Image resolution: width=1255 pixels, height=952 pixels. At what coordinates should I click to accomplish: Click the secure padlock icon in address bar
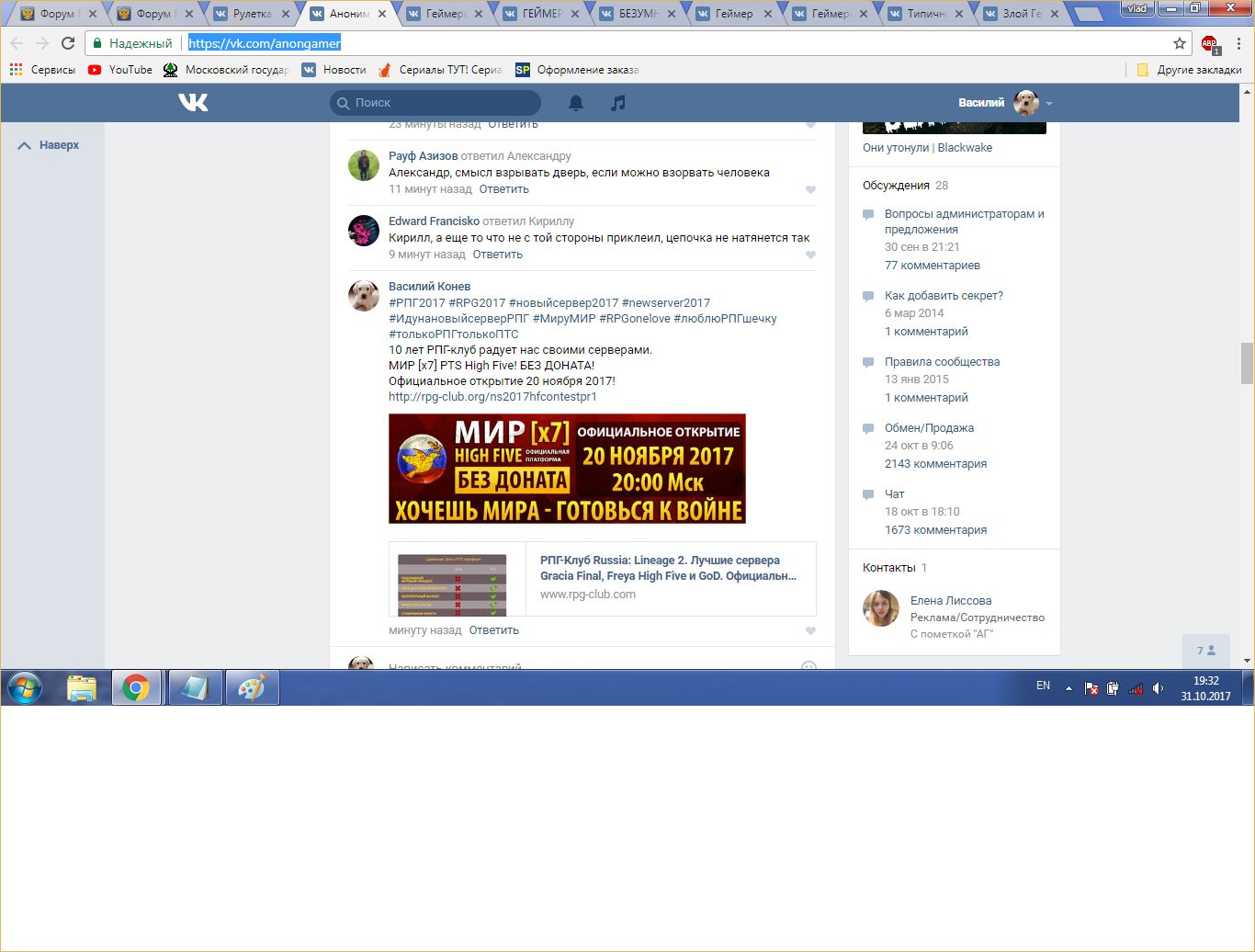97,43
